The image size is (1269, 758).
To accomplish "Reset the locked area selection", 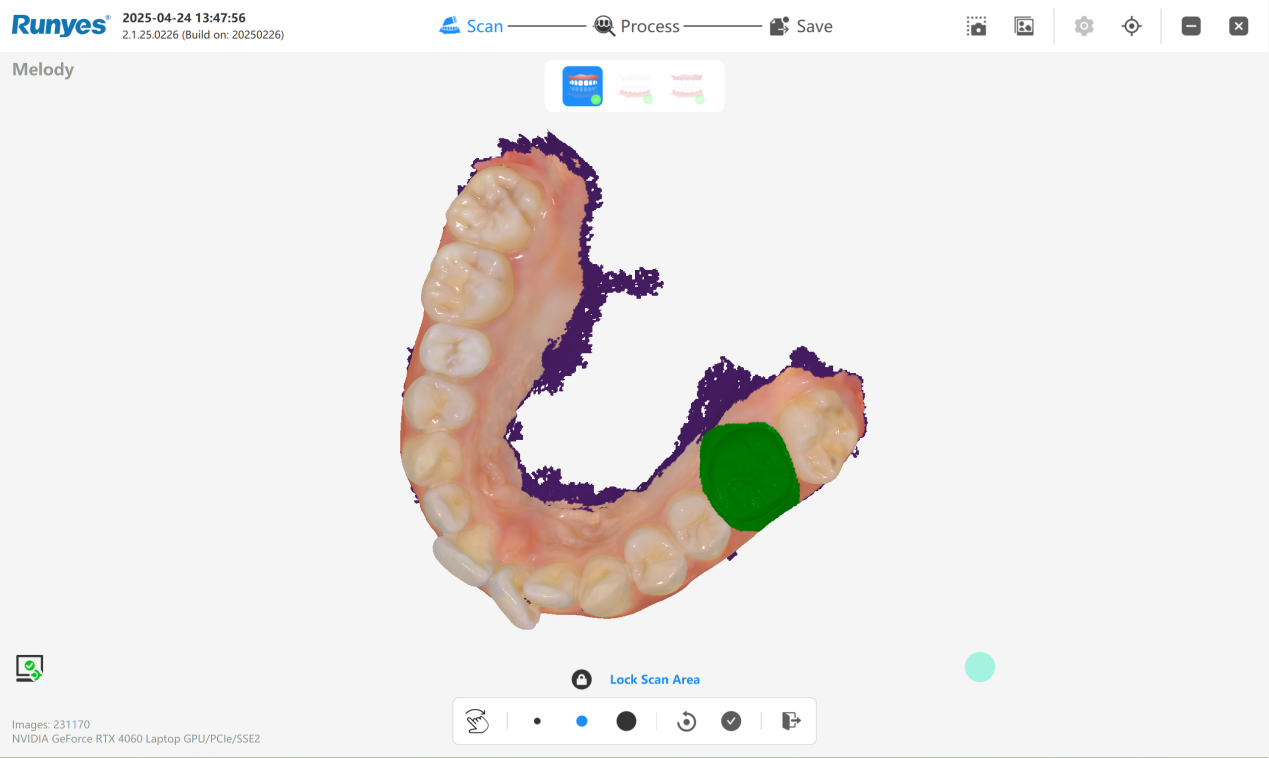I will 686,721.
